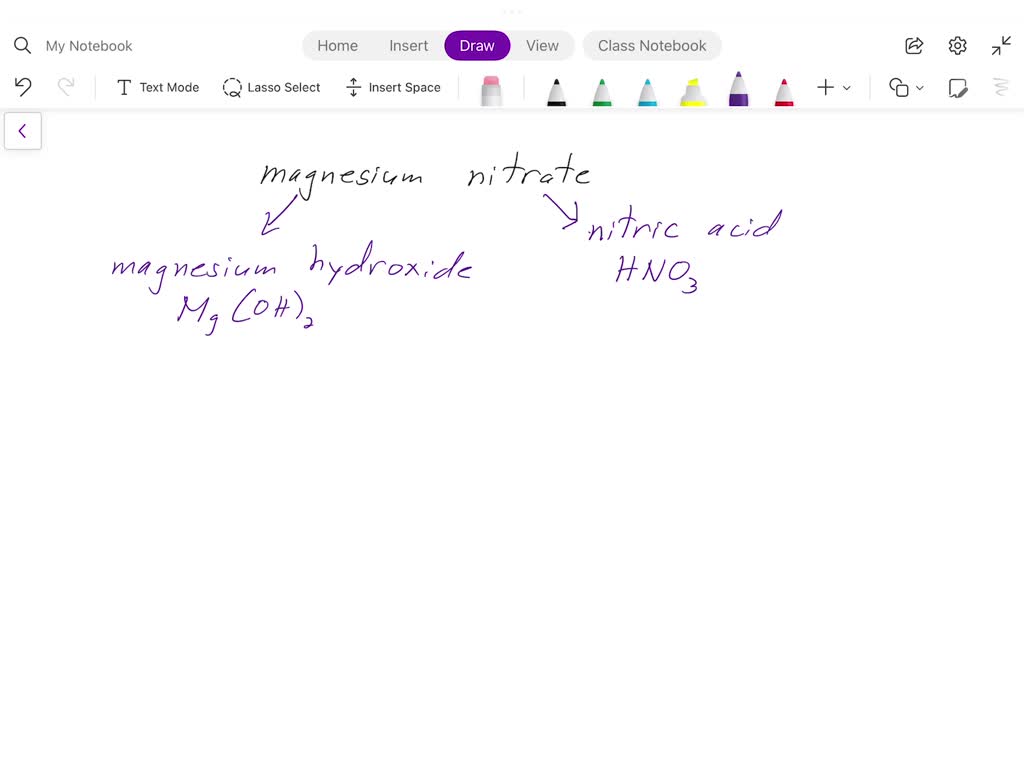Select the green pen
Image resolution: width=1024 pixels, height=768 pixels.
pyautogui.click(x=602, y=88)
